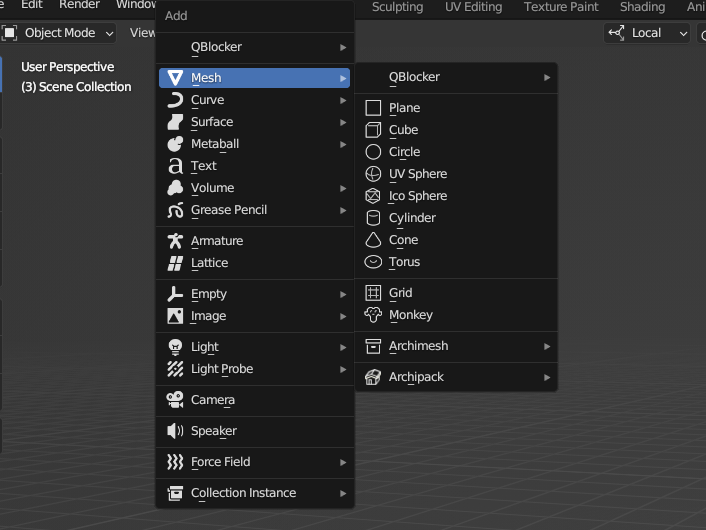Click the Cylinder mesh icon
The height and width of the screenshot is (530, 706).
point(373,218)
